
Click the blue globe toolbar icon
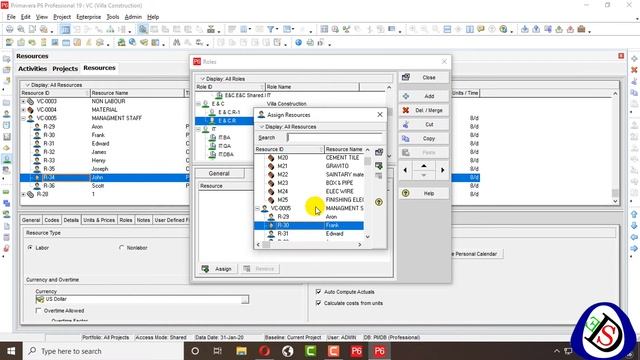click(x=298, y=42)
